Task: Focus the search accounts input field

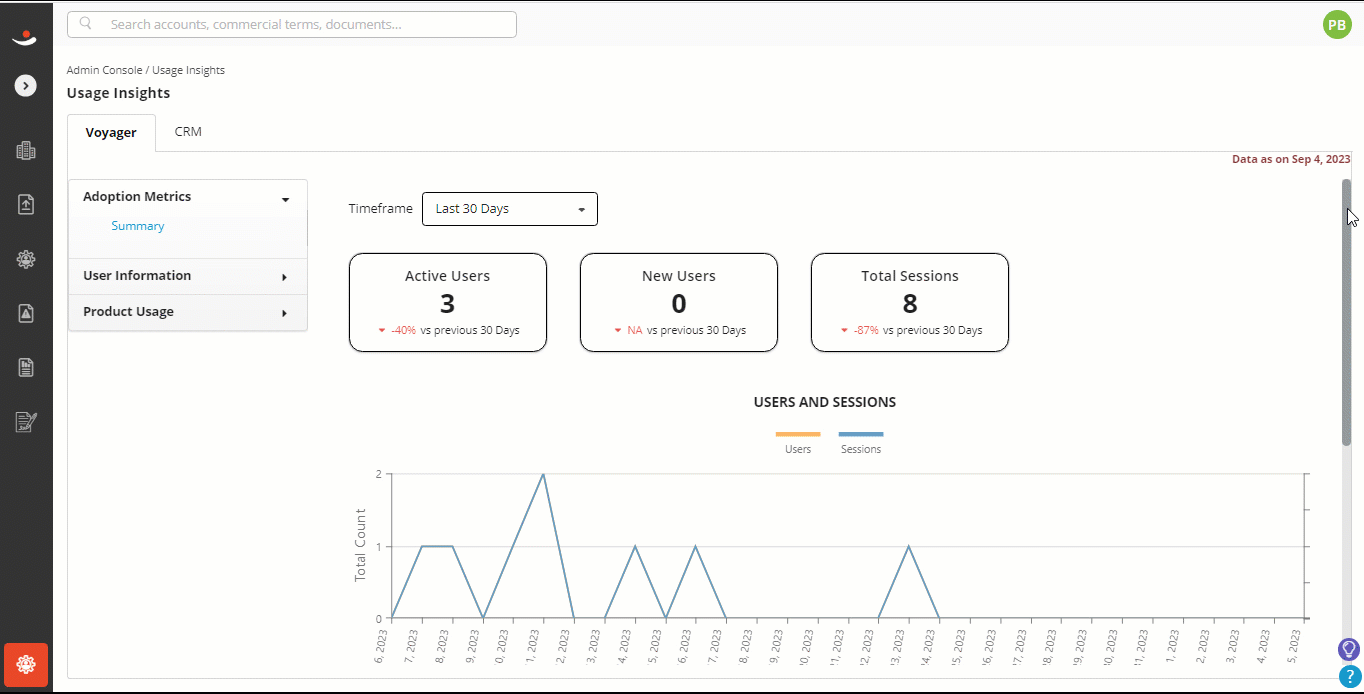Action: pos(292,24)
